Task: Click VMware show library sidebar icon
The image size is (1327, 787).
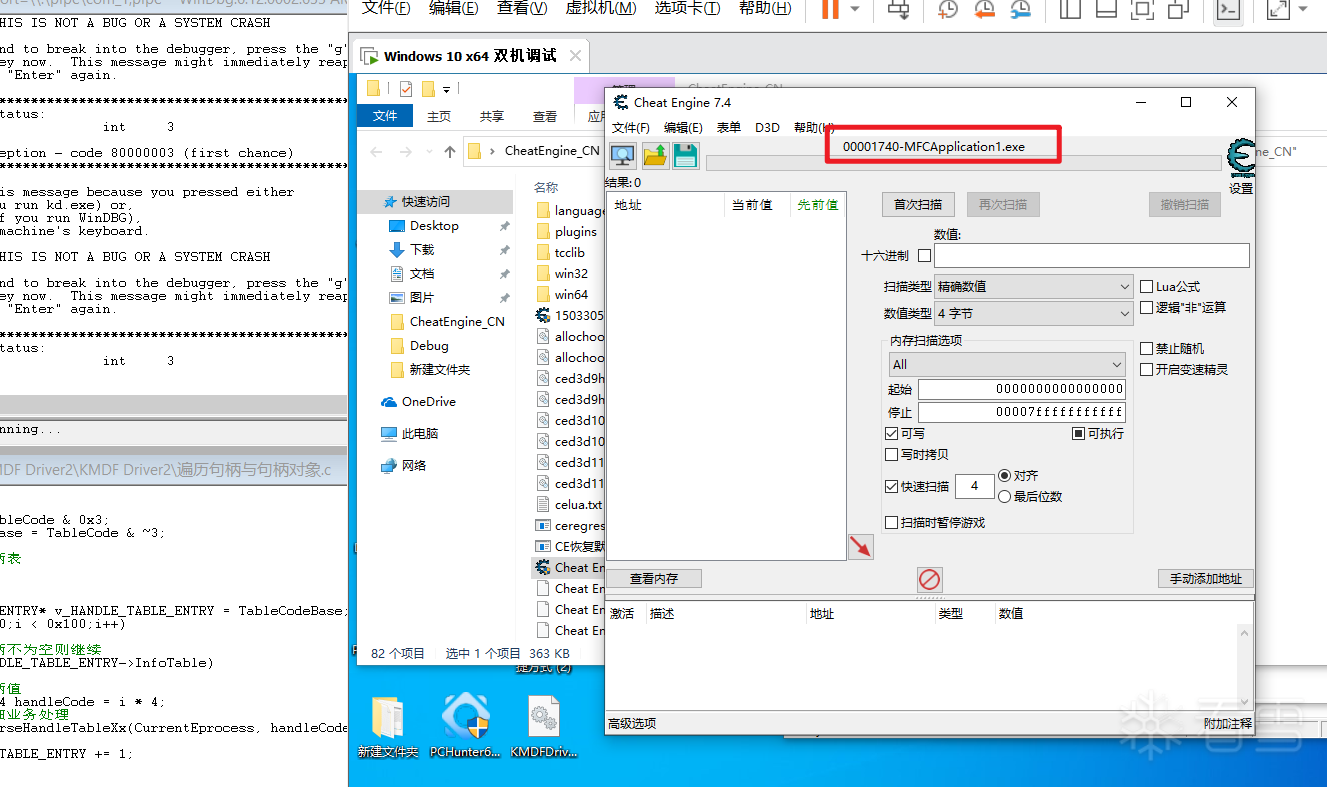Action: click(1070, 10)
